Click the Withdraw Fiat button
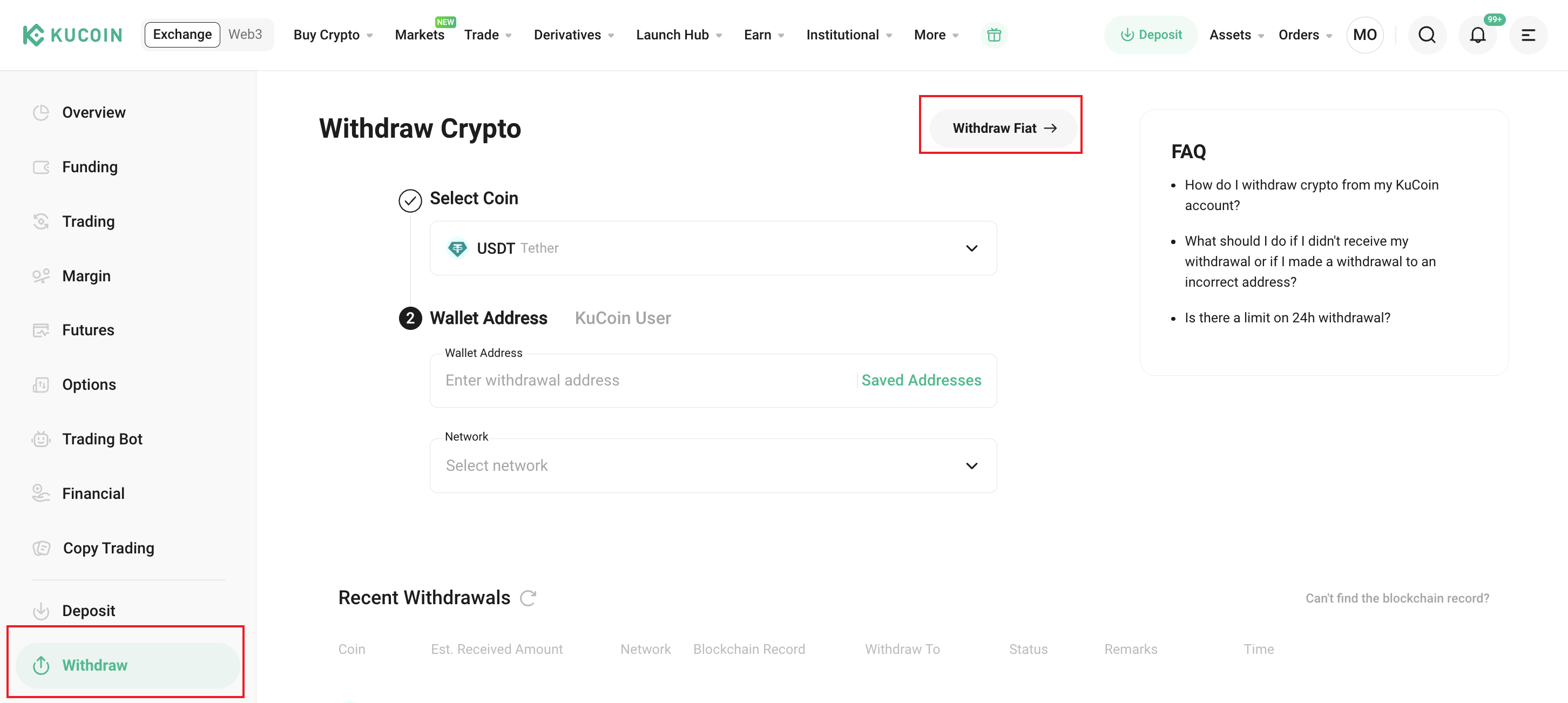Viewport: 1568px width, 703px height. pos(1003,128)
